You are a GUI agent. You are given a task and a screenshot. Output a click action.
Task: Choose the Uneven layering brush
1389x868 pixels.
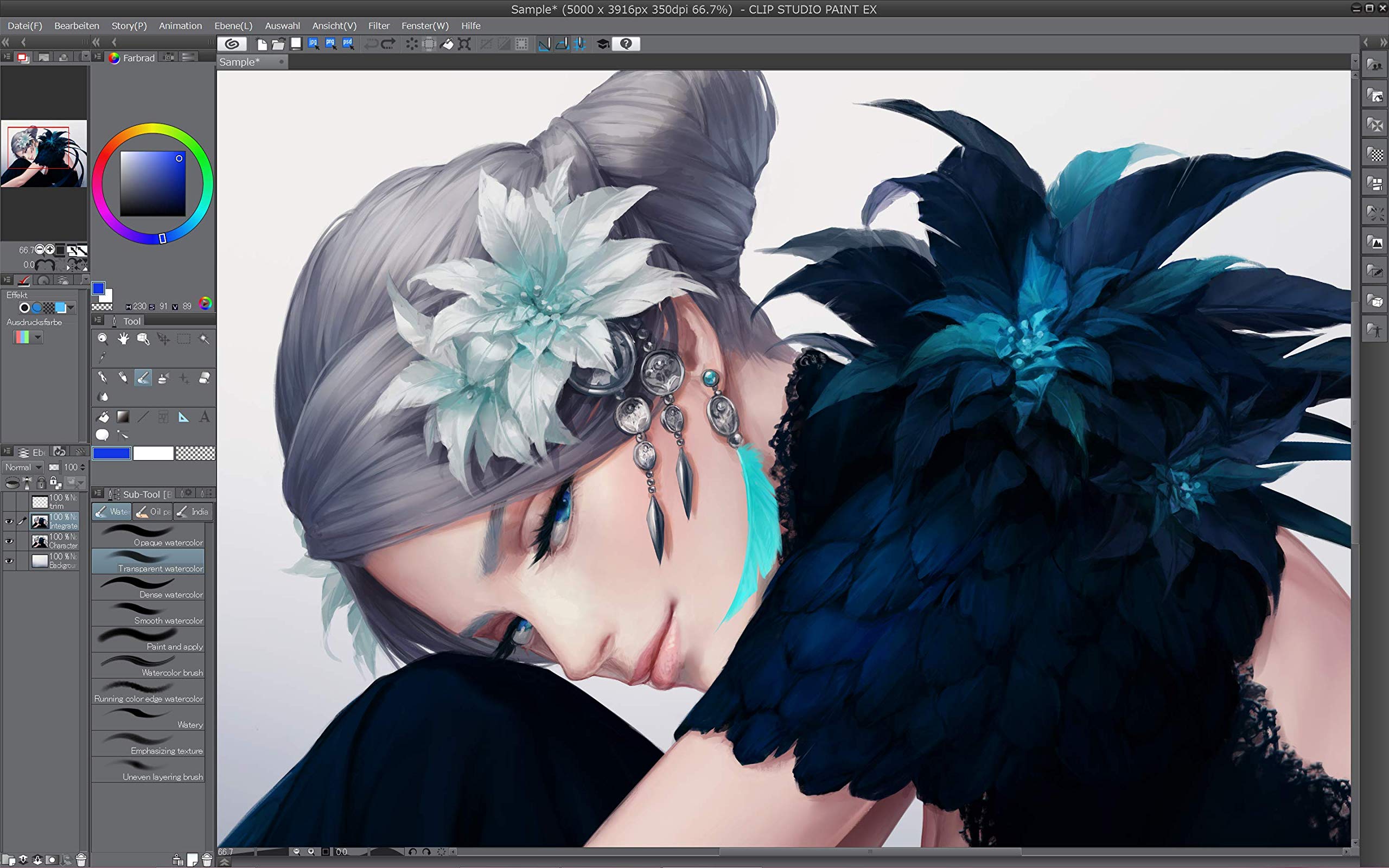point(148,770)
